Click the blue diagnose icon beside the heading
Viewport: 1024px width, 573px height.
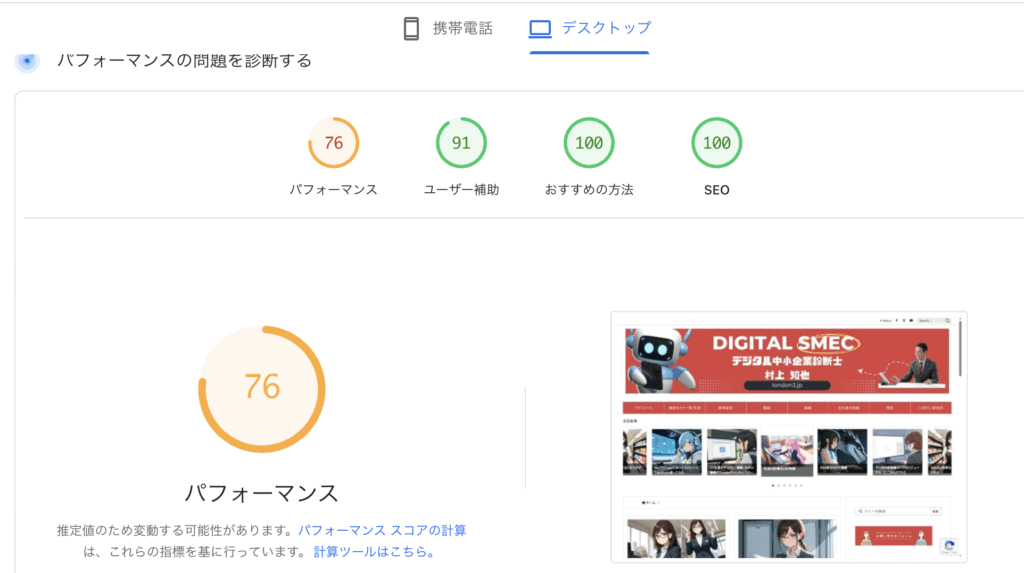27,61
